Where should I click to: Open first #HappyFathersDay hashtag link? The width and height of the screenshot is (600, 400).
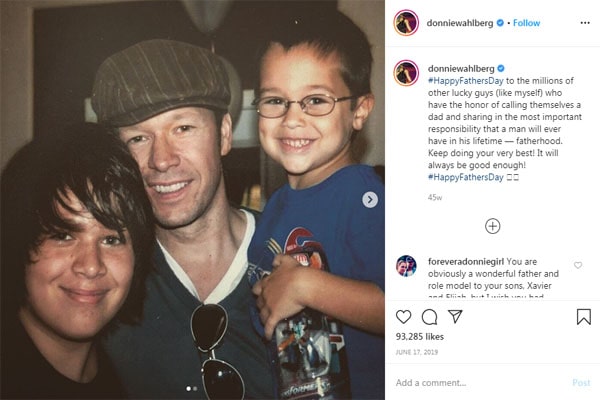click(466, 81)
